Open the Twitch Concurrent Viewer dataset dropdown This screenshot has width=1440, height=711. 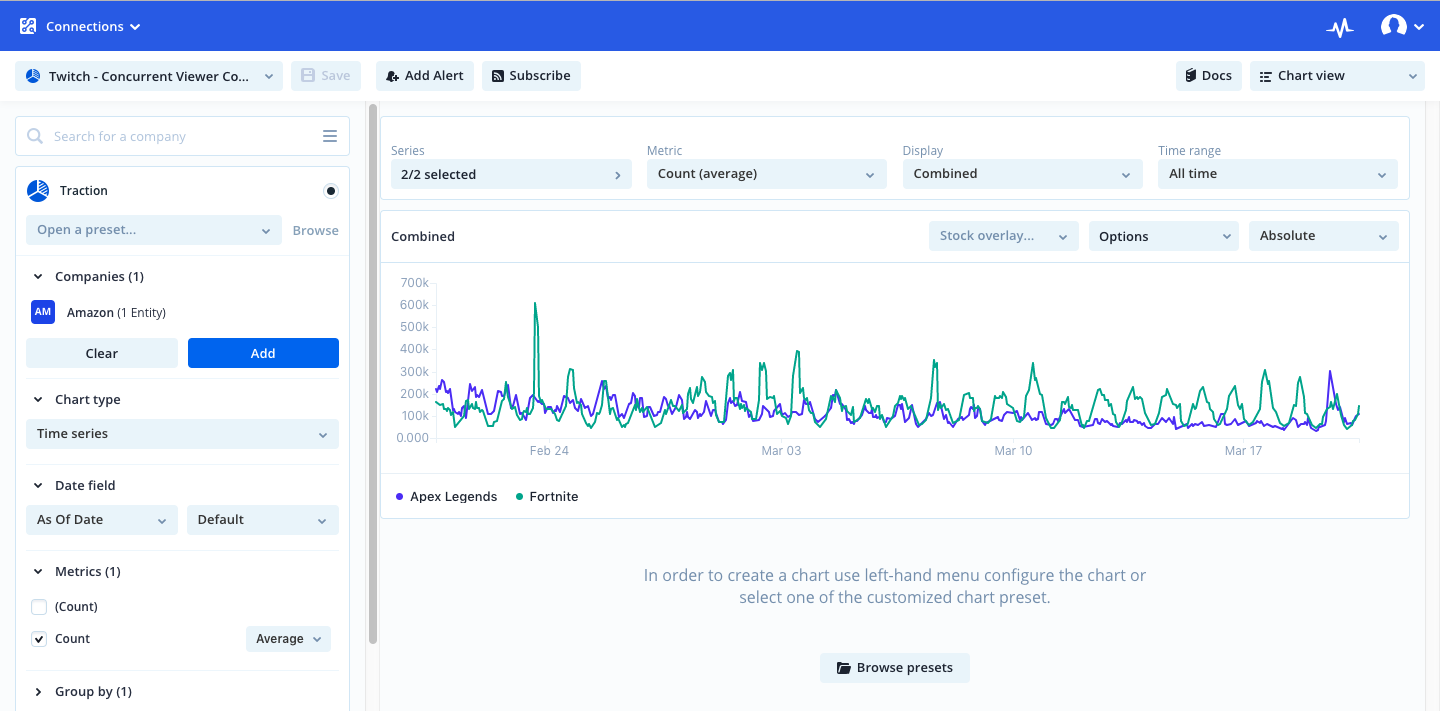[x=149, y=76]
